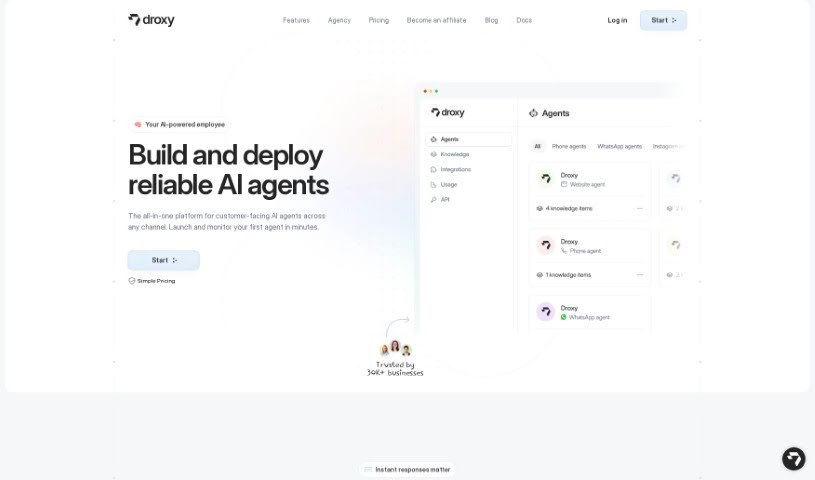815x480 pixels.
Task: Click the droxy logo in the header
Action: click(151, 20)
